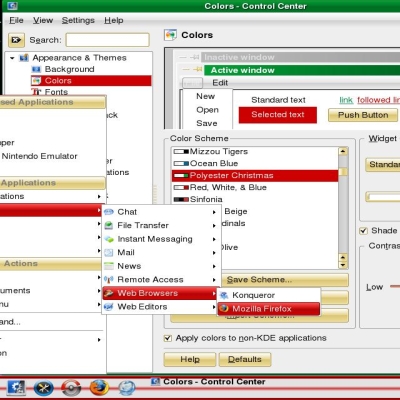Click in the Search input field
Image resolution: width=400 pixels, height=400 pixels.
point(107,40)
